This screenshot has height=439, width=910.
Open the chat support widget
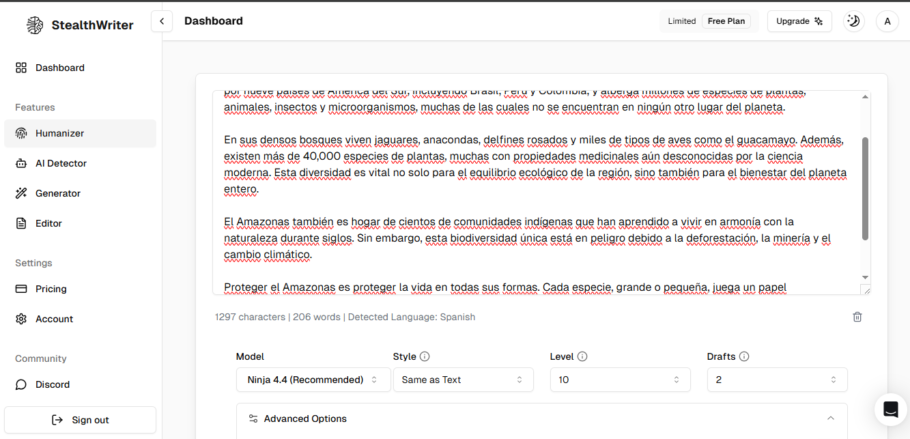[x=890, y=410]
